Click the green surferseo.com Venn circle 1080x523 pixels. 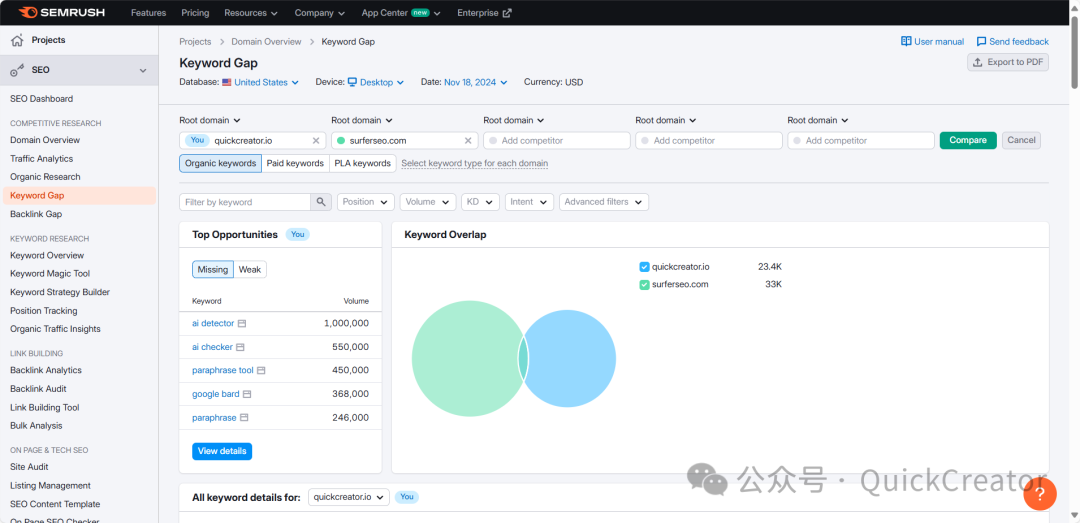pyautogui.click(x=460, y=358)
